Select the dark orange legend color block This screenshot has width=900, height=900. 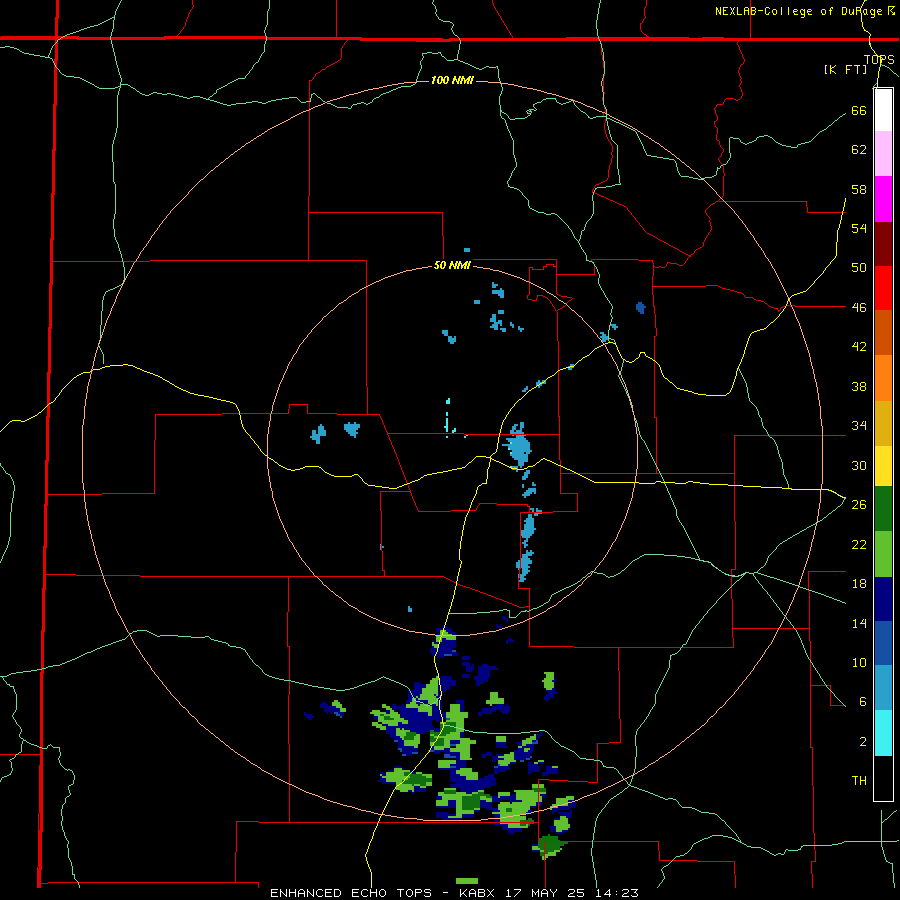click(883, 332)
